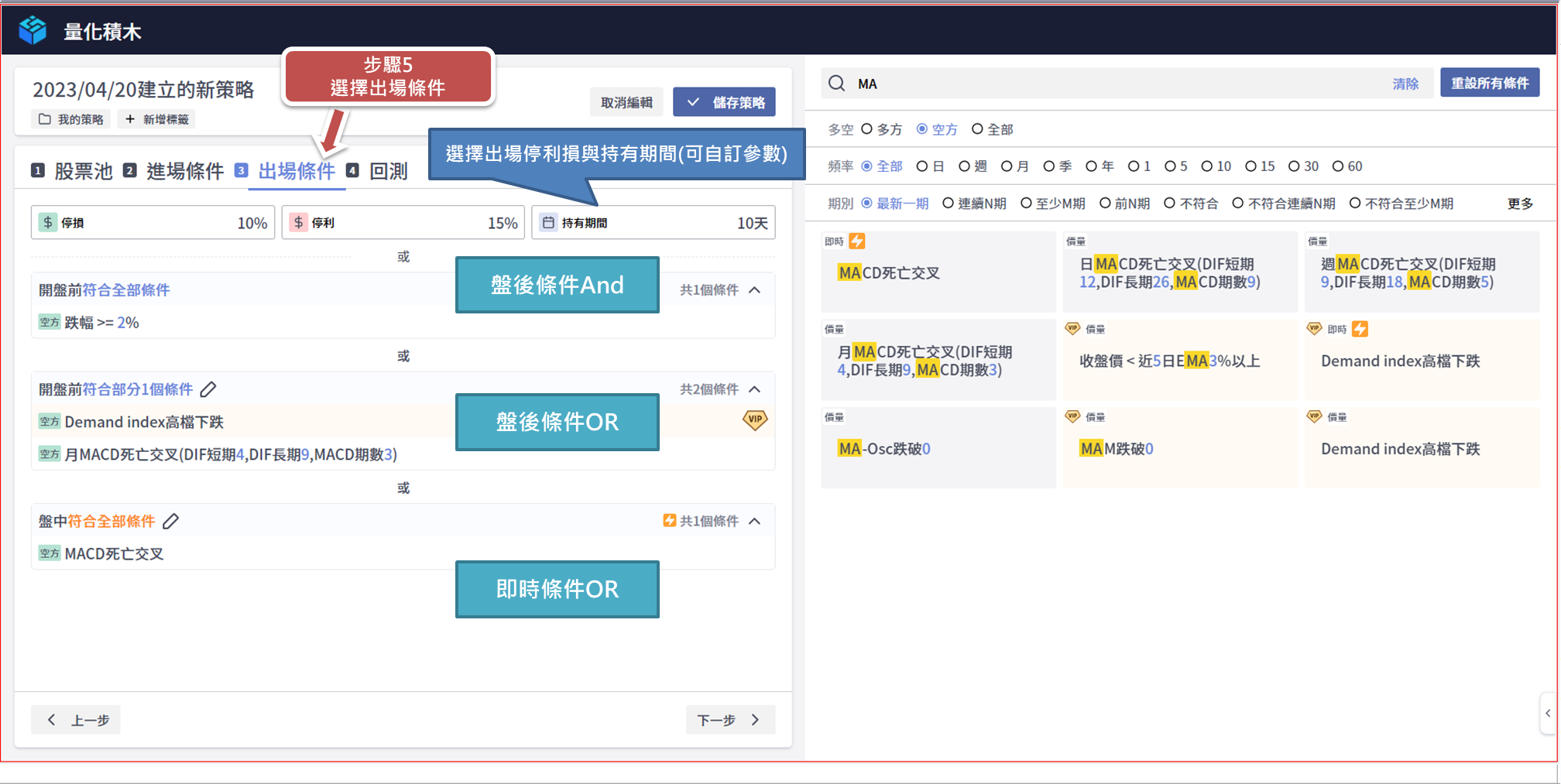
Task: Collapse the 共2個條件 group chevron
Action: point(755,389)
